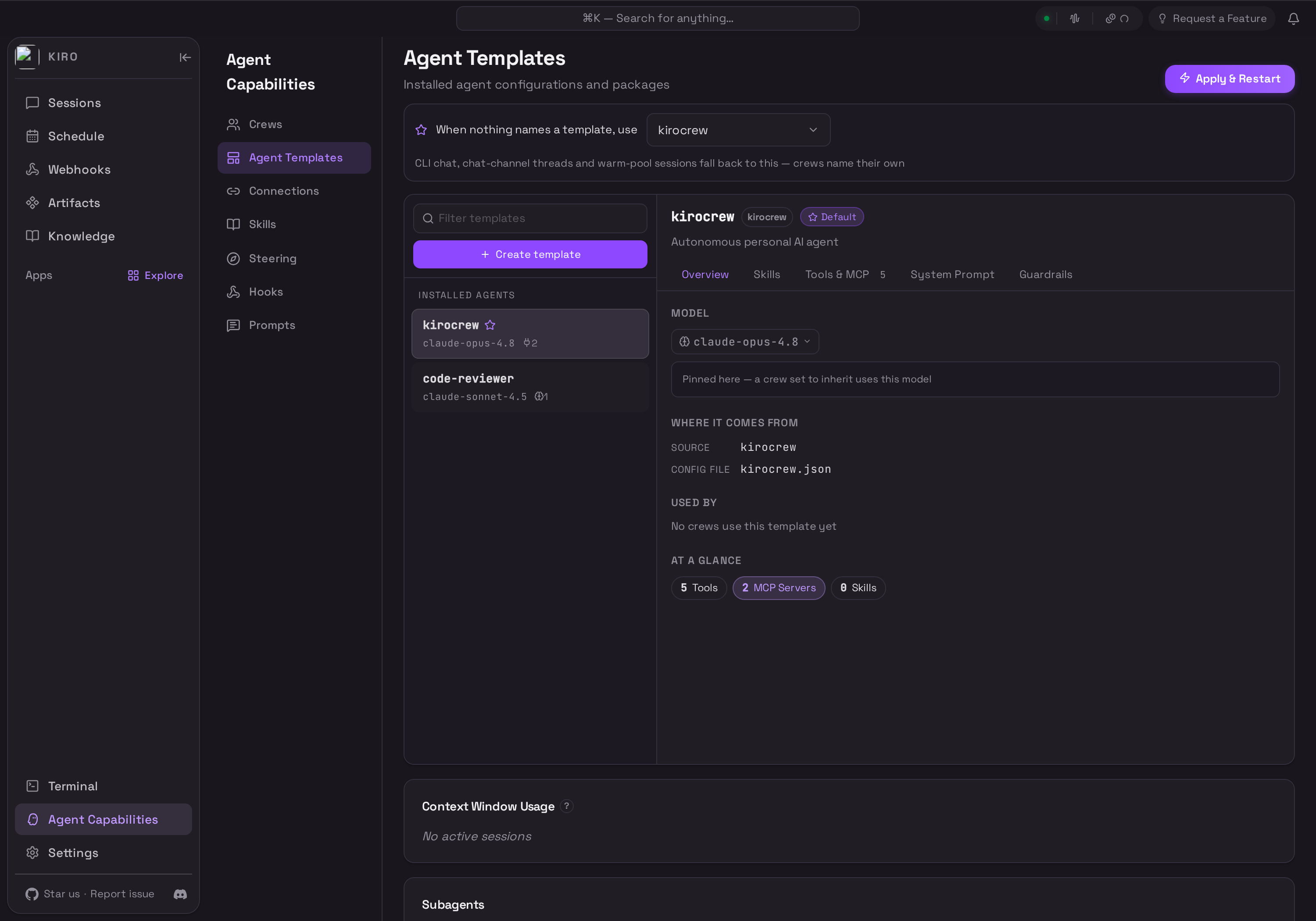Click the 0 Skills chip
1316x921 pixels.
pos(858,588)
